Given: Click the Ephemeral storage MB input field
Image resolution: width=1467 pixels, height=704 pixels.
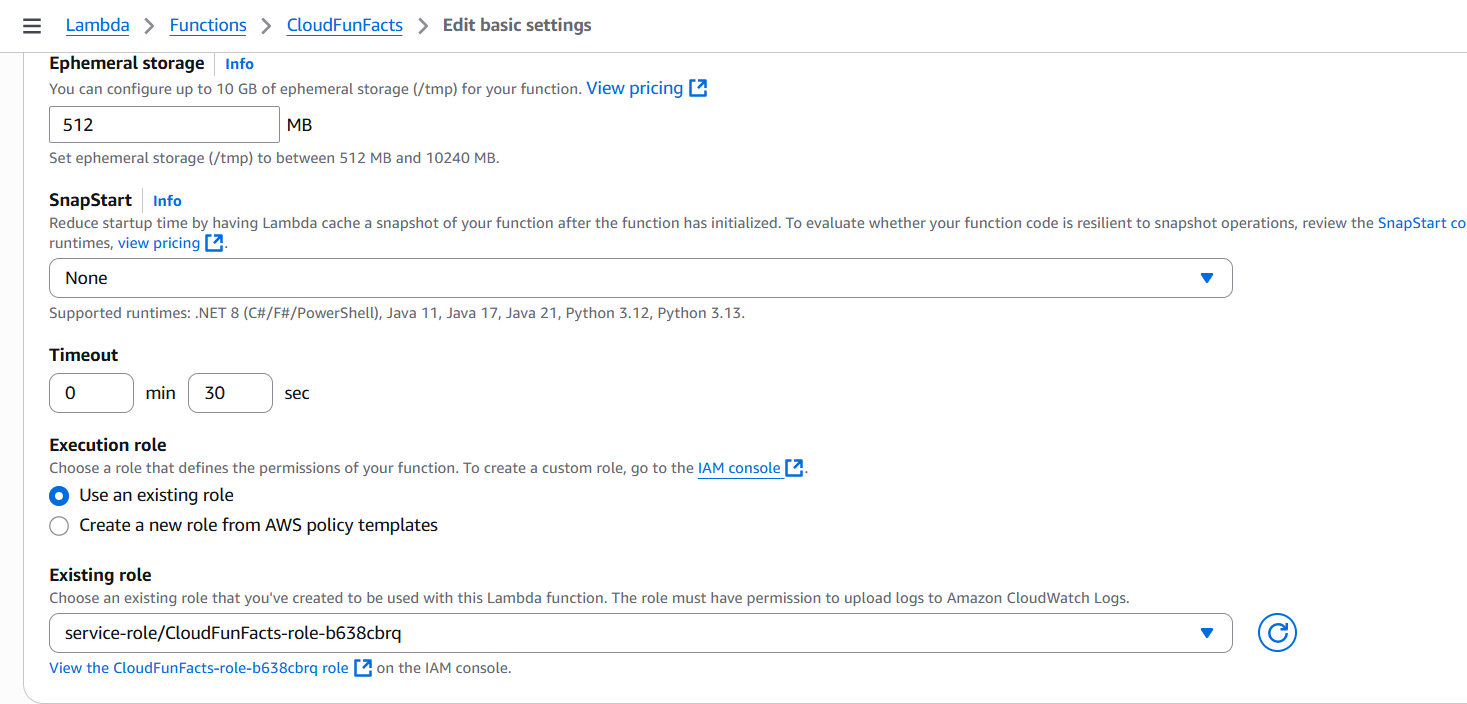Looking at the screenshot, I should [164, 125].
